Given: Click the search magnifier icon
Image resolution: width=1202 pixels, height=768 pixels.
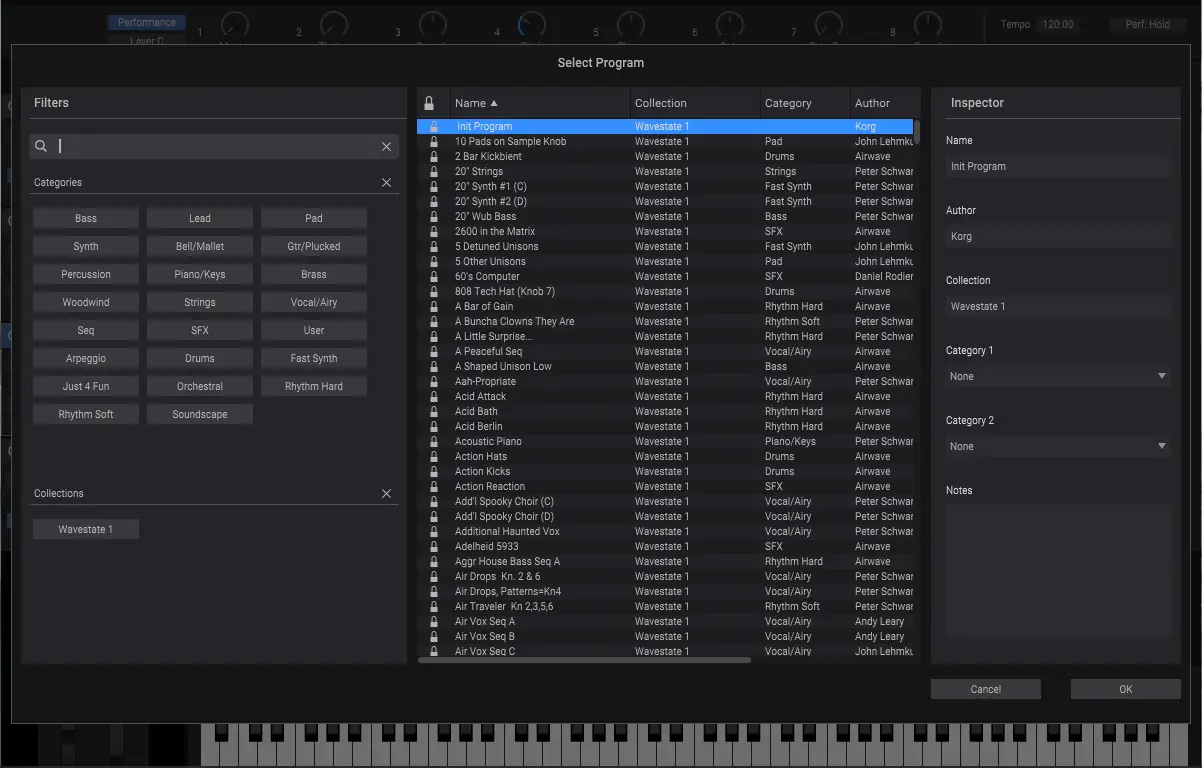Looking at the screenshot, I should [41, 146].
